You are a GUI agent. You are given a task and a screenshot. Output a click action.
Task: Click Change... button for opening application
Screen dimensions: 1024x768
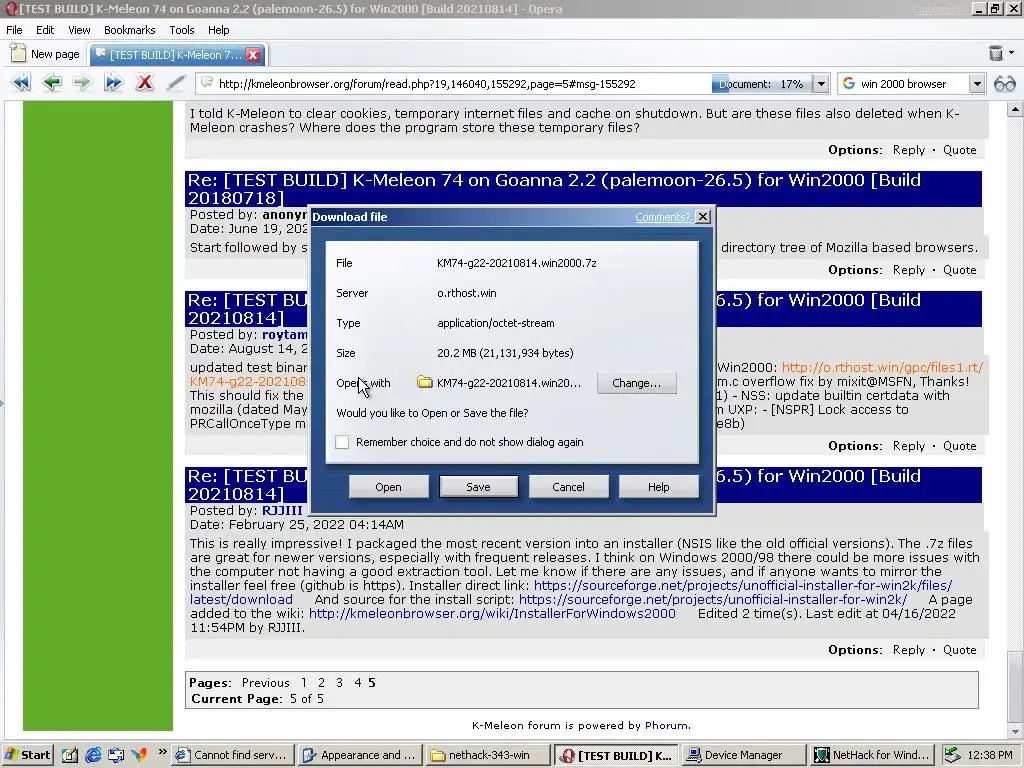tap(637, 383)
